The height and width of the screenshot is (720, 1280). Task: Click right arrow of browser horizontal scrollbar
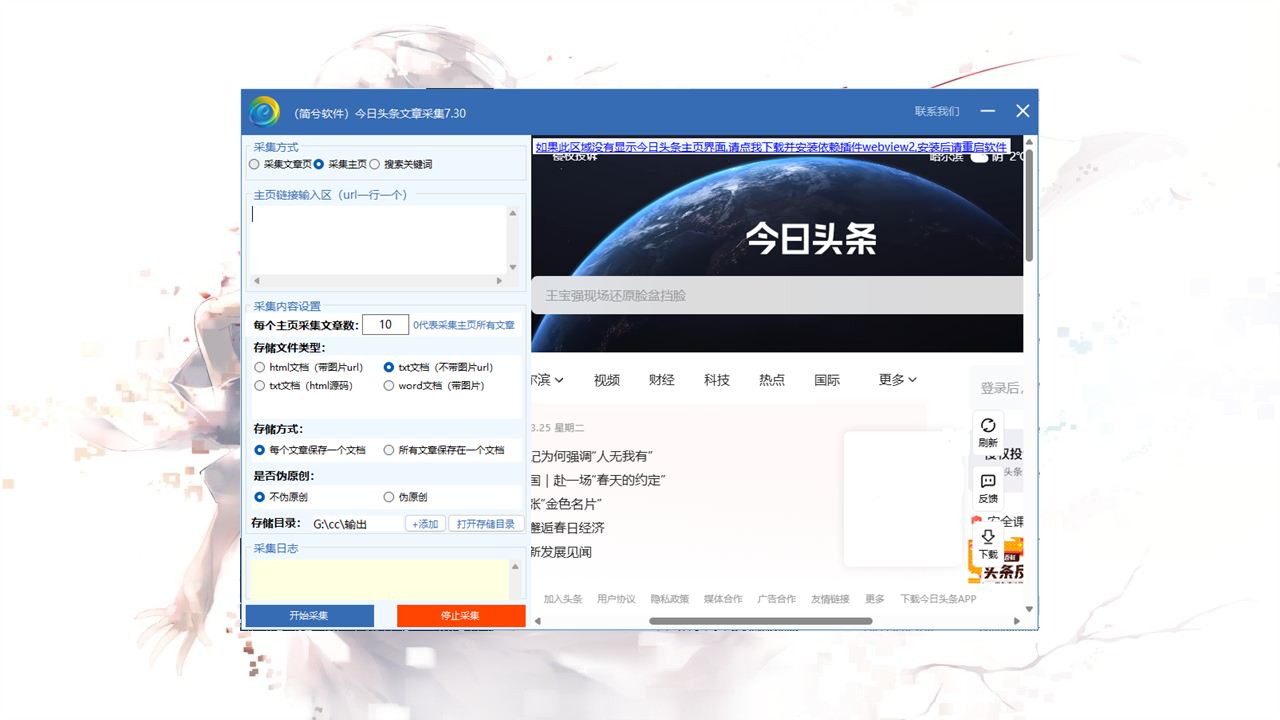tap(1018, 621)
